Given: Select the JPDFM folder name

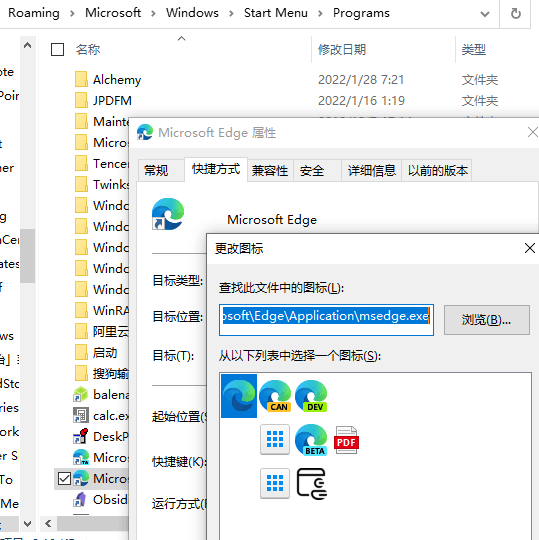Looking at the screenshot, I should (x=112, y=101).
